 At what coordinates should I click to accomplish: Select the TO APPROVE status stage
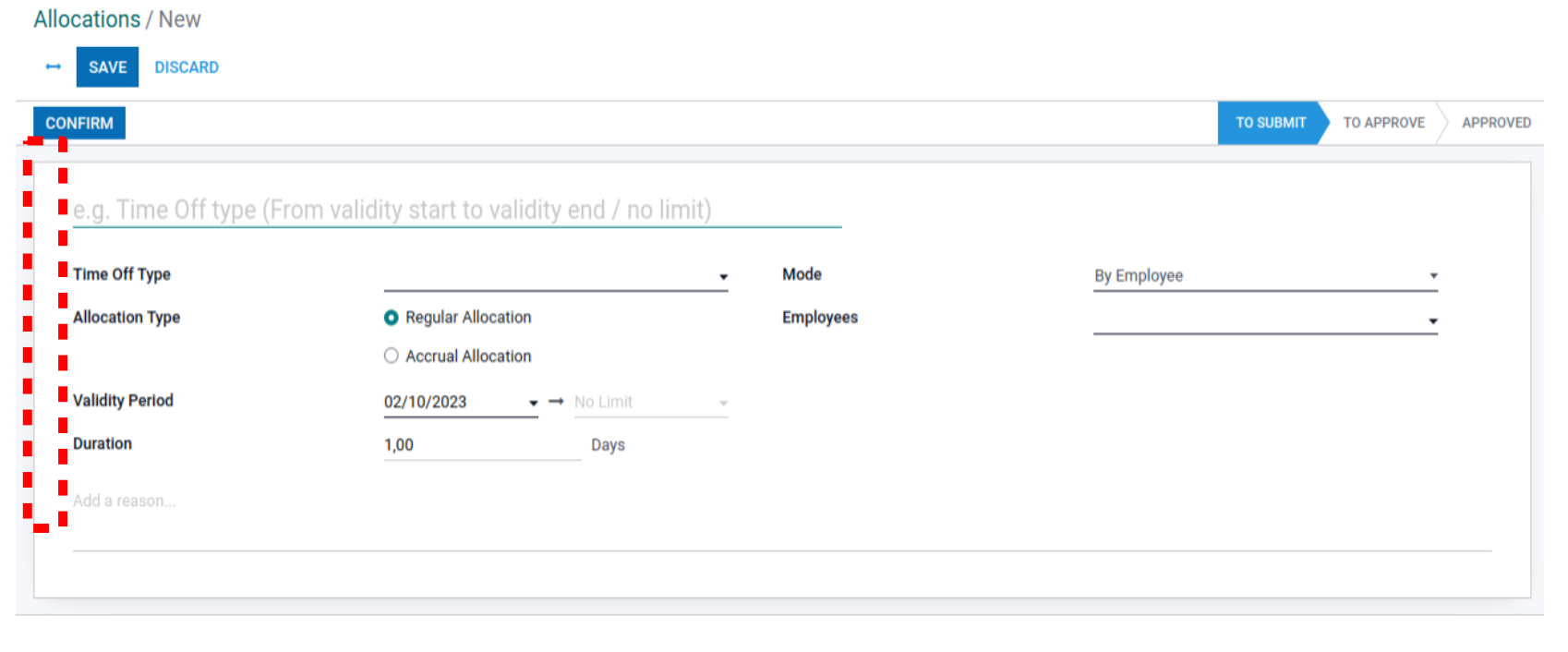click(1382, 123)
